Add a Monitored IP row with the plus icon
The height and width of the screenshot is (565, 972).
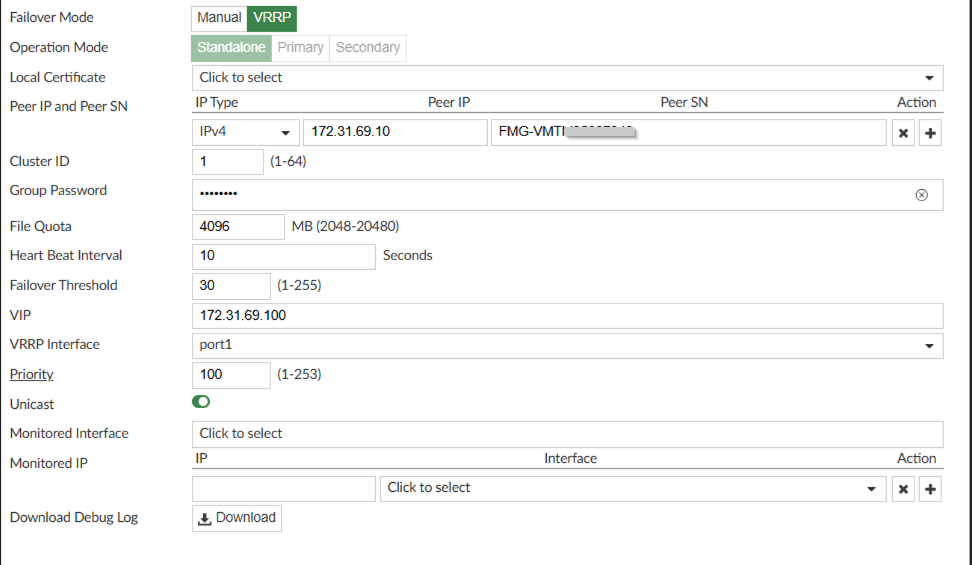pyautogui.click(x=930, y=489)
